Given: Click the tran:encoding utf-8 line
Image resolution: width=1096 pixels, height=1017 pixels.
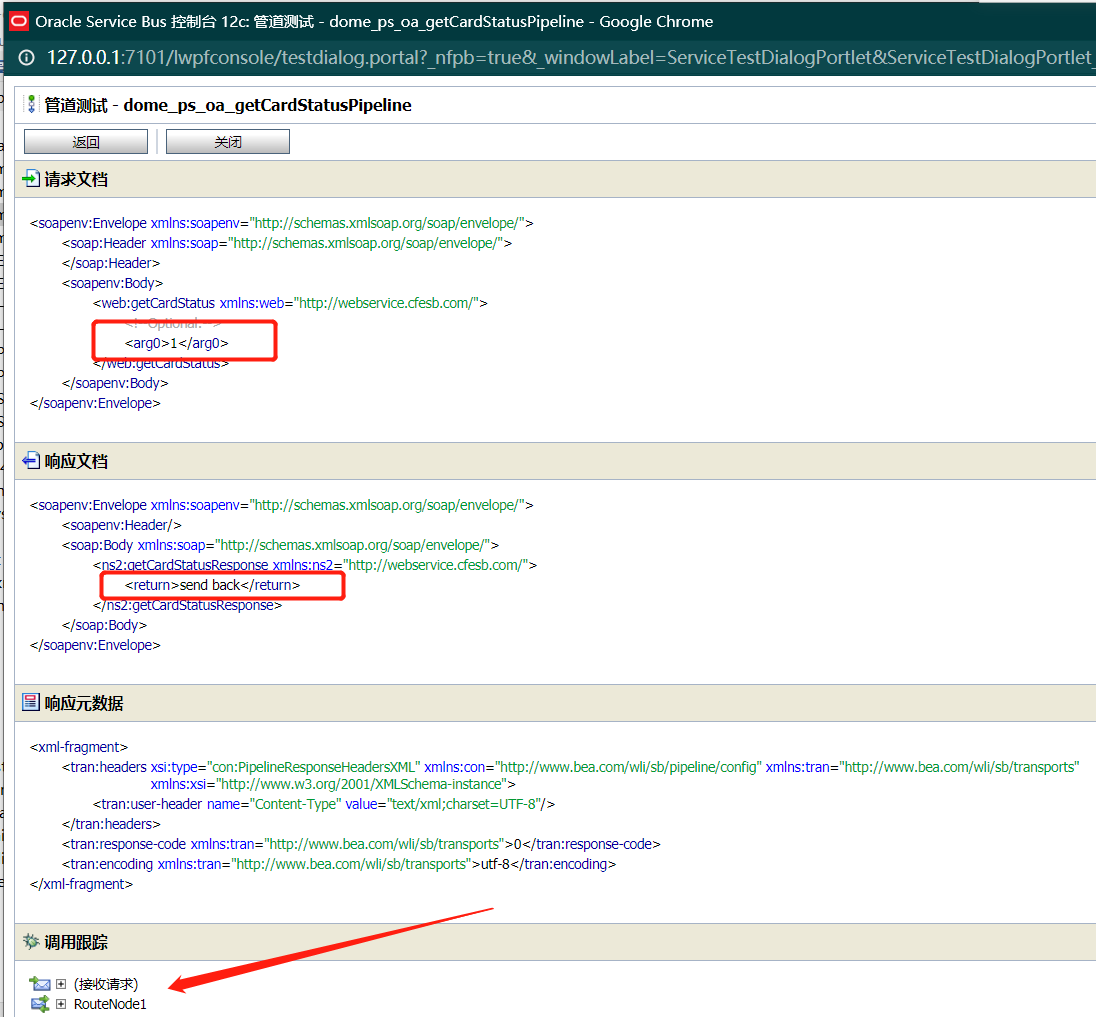Looking at the screenshot, I should 339,864.
